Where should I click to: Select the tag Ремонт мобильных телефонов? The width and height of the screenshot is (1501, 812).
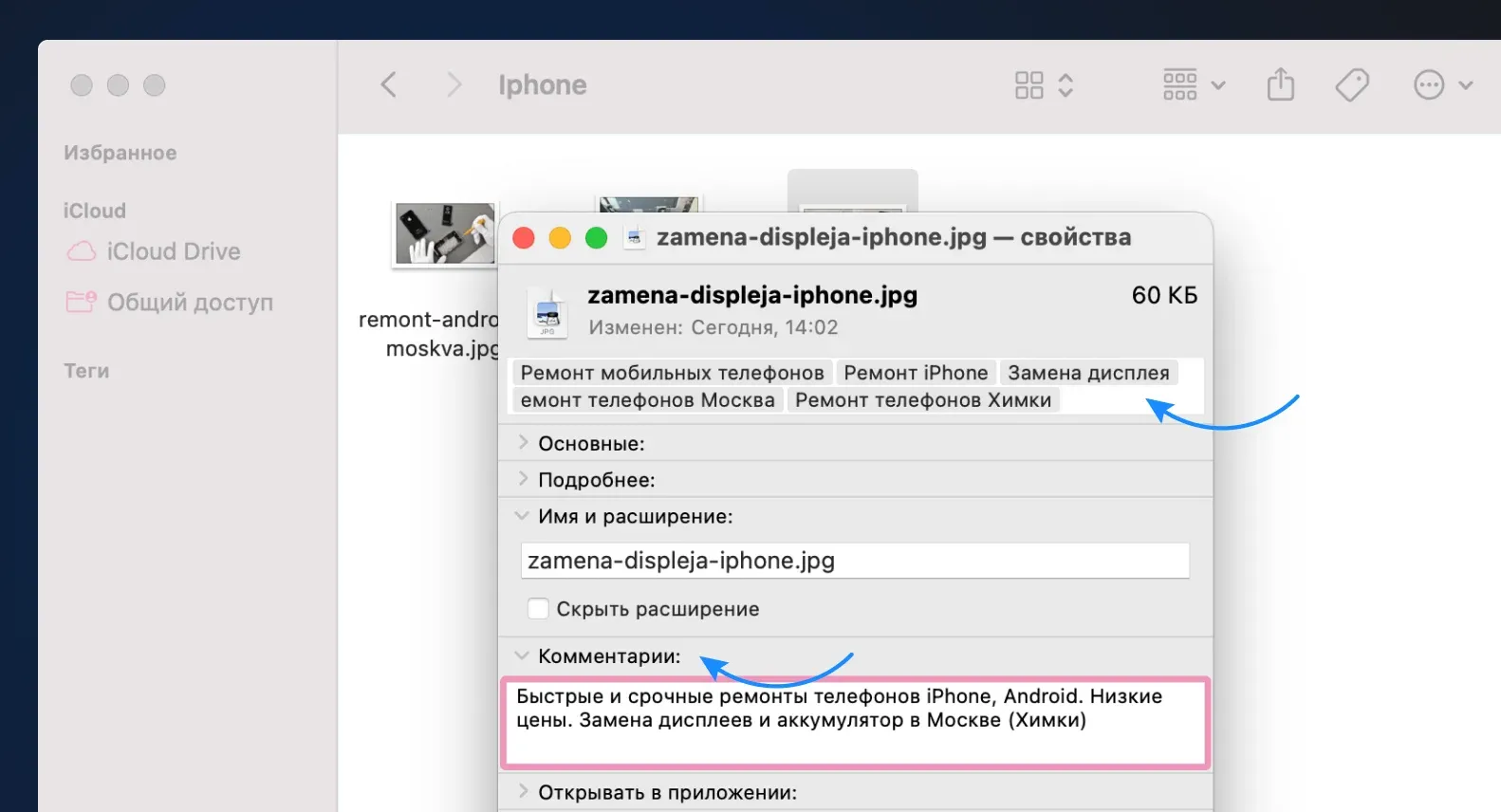[672, 373]
